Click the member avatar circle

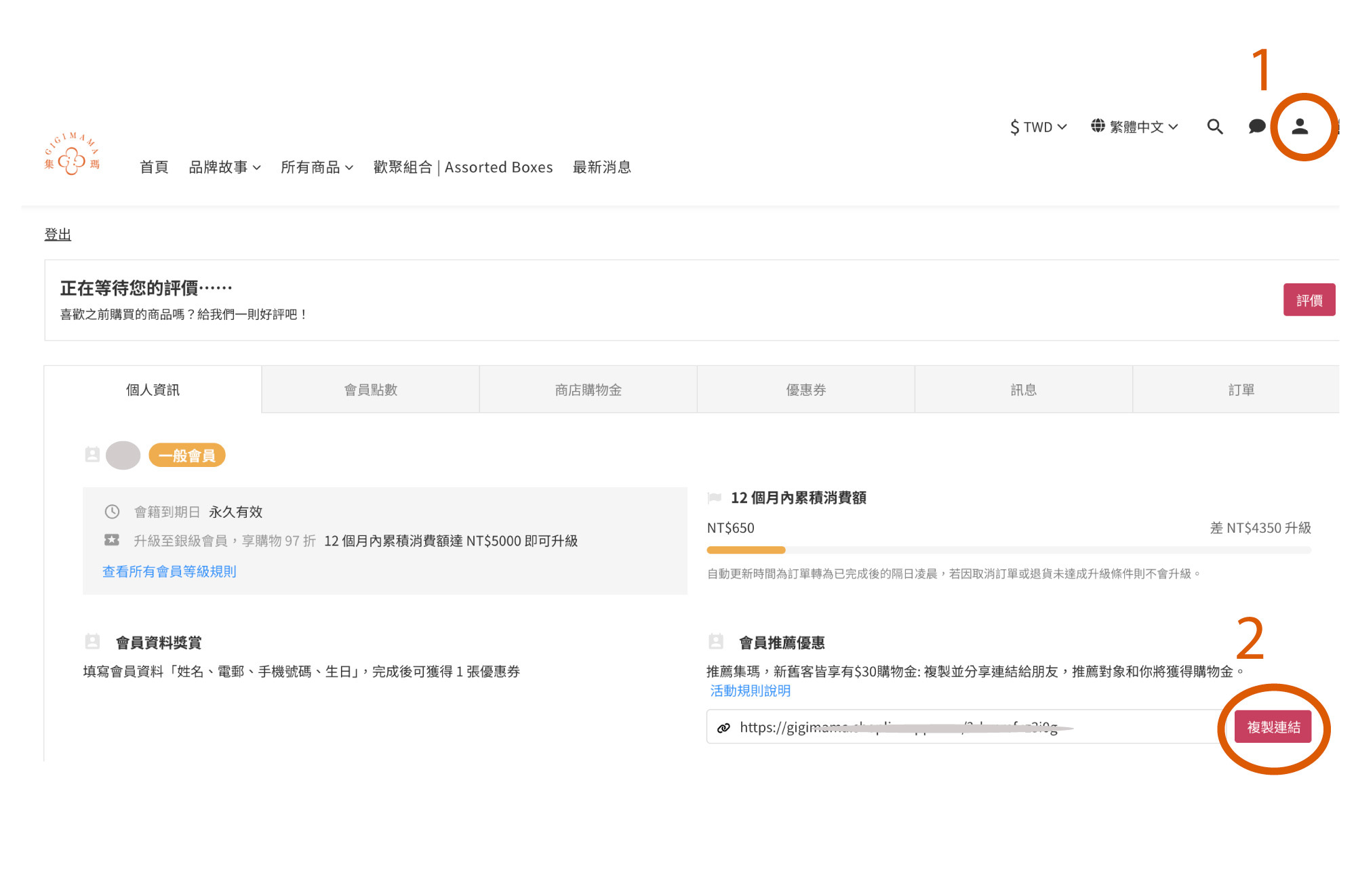123,455
